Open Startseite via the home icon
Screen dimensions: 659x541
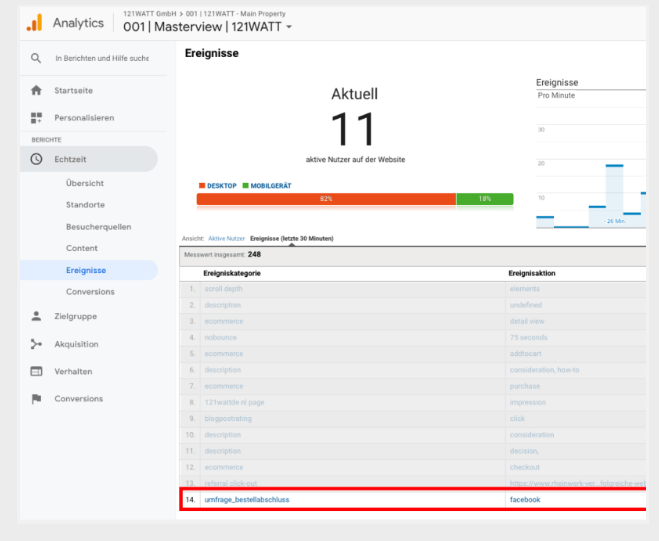[x=36, y=90]
